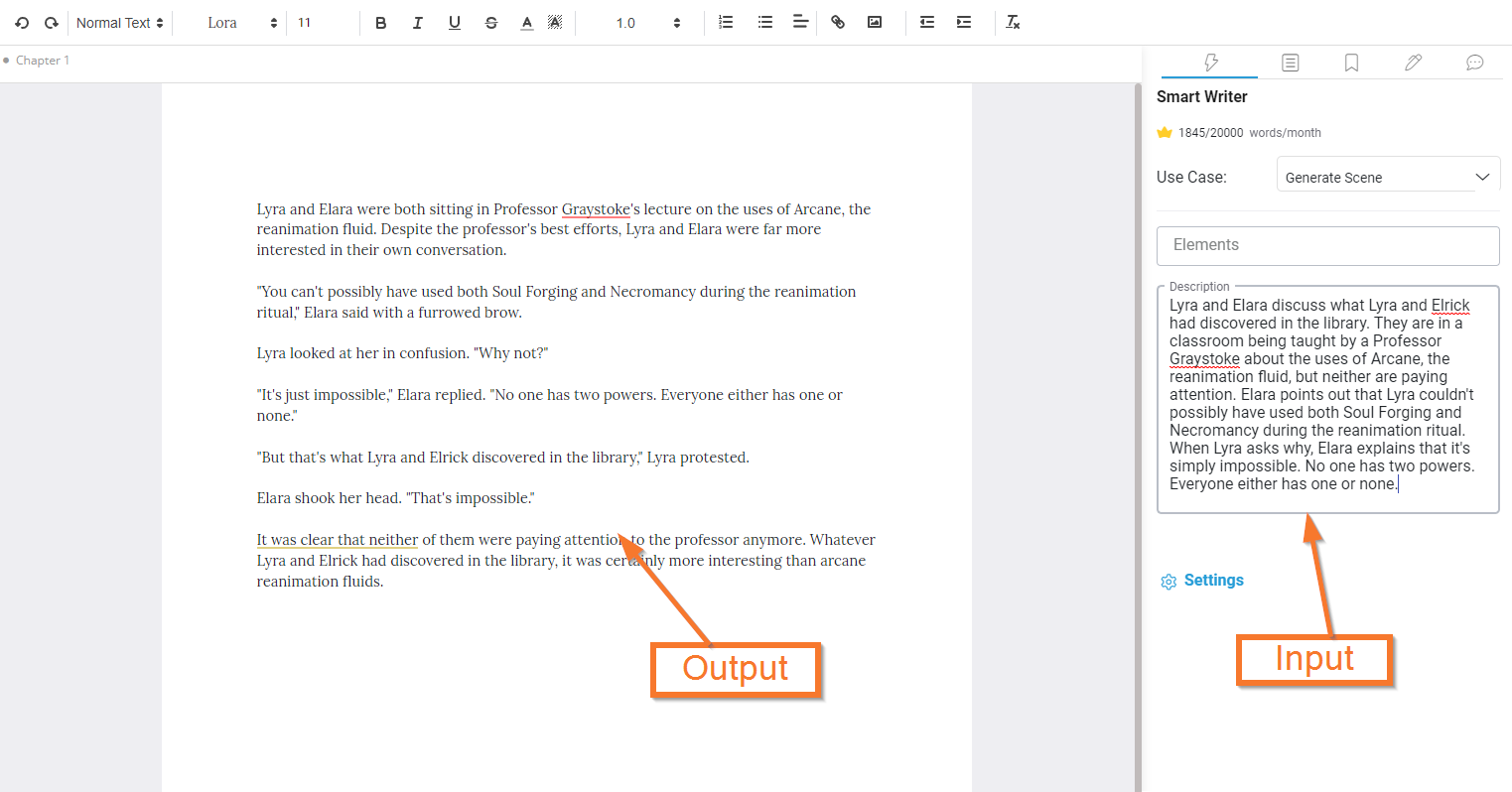Click the redo arrow icon
Image resolution: width=1512 pixels, height=792 pixels.
pos(52,23)
